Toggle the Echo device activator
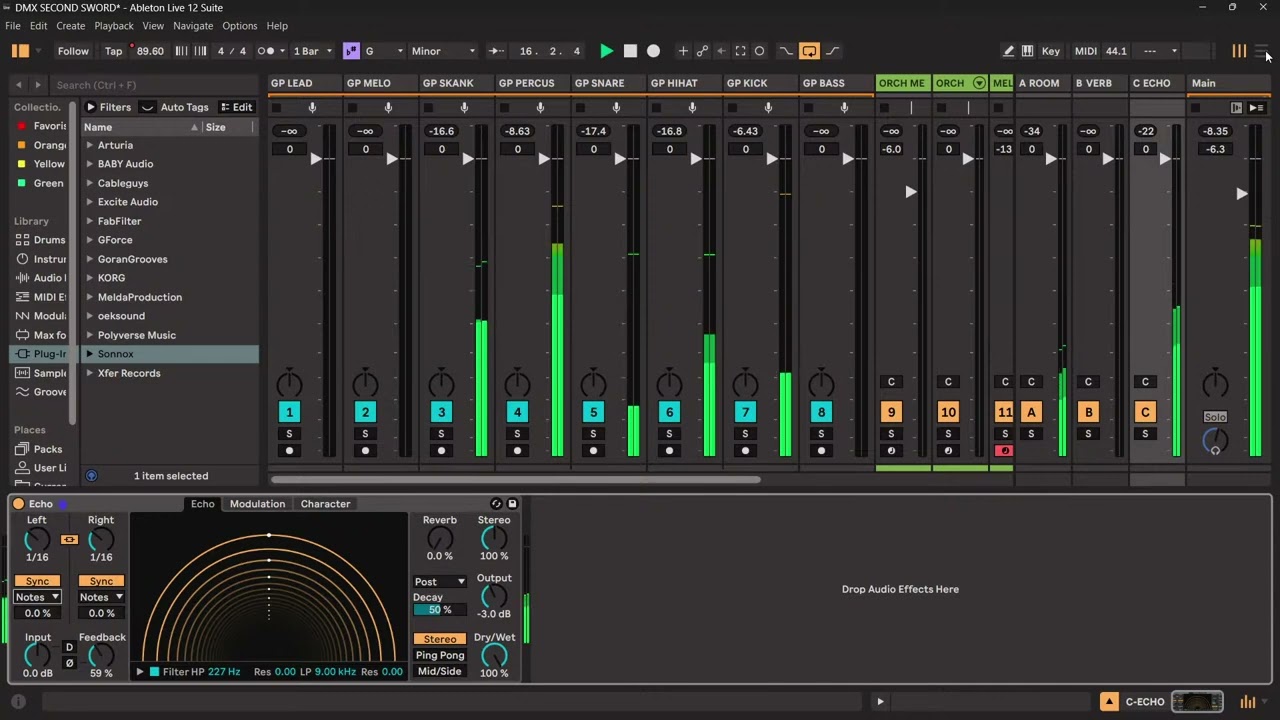Viewport: 1280px width, 720px height. click(x=18, y=504)
